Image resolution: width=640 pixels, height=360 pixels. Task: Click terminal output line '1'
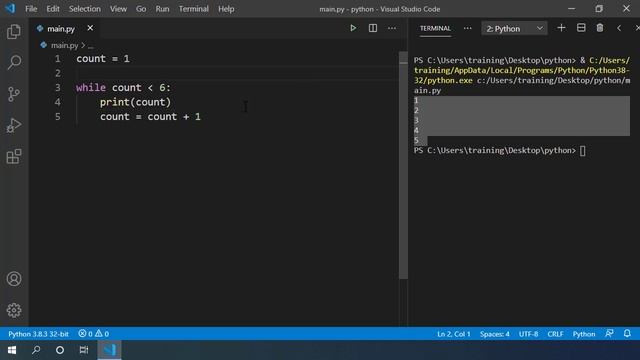coord(416,100)
